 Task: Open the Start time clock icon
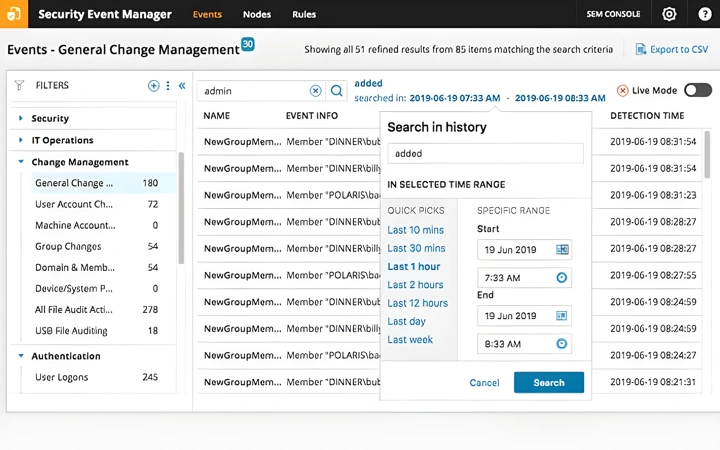(562, 277)
